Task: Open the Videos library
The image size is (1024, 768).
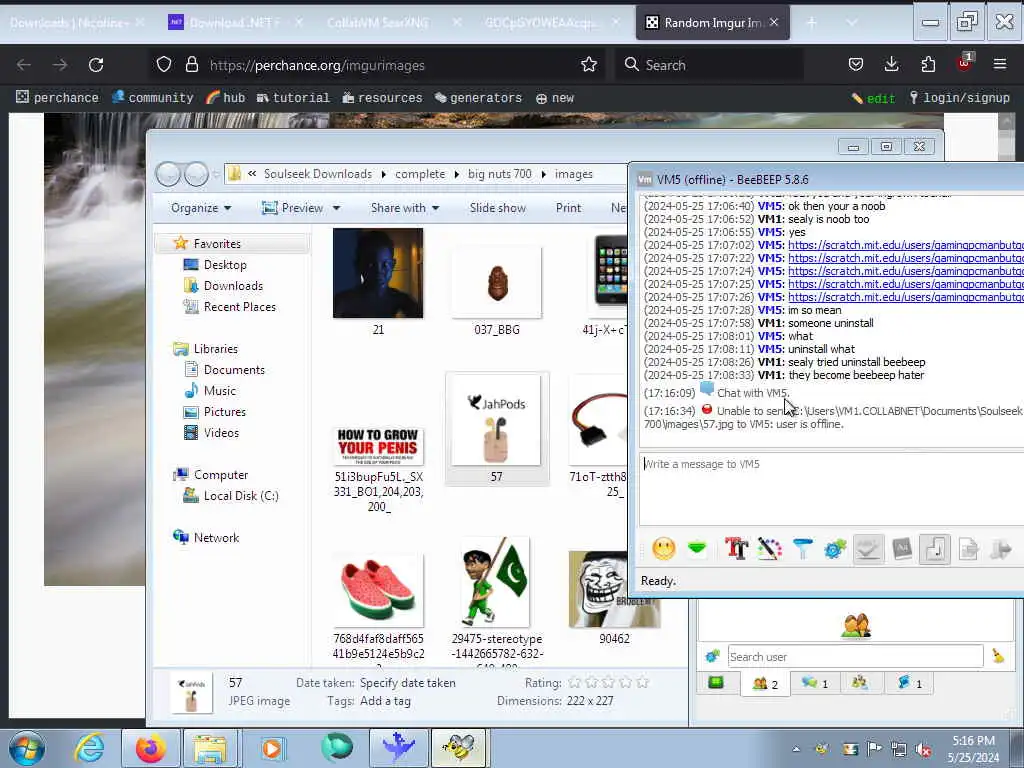Action: pyautogui.click(x=221, y=432)
